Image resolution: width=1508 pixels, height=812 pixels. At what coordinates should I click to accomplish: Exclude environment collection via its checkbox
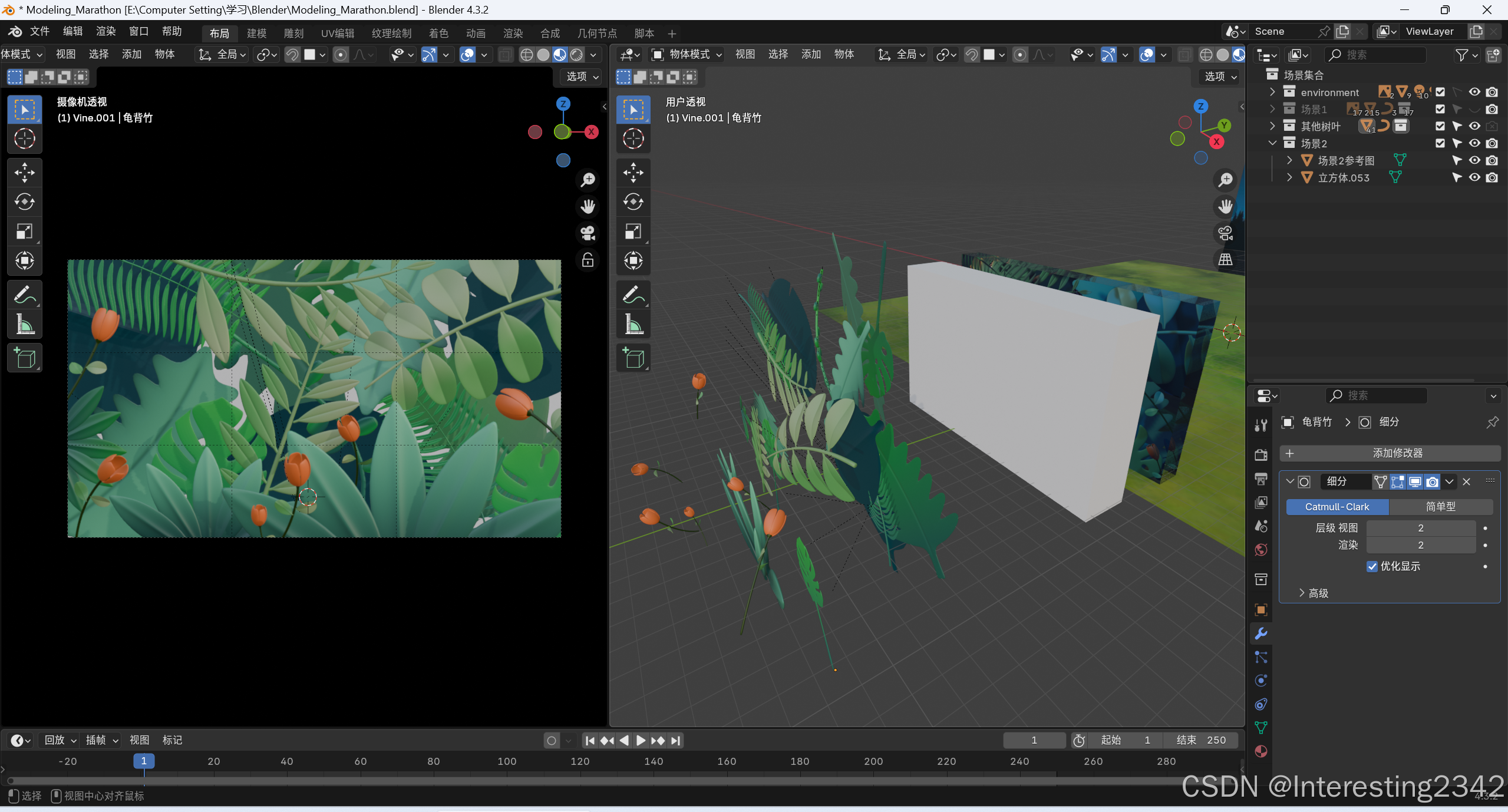1440,92
